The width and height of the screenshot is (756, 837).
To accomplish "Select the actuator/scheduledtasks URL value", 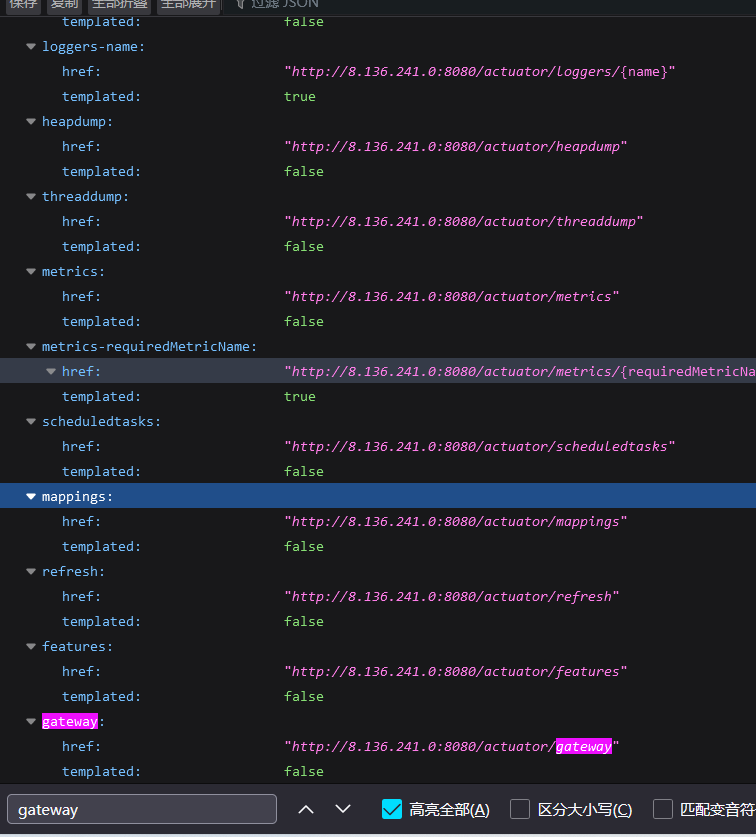I will 479,447.
